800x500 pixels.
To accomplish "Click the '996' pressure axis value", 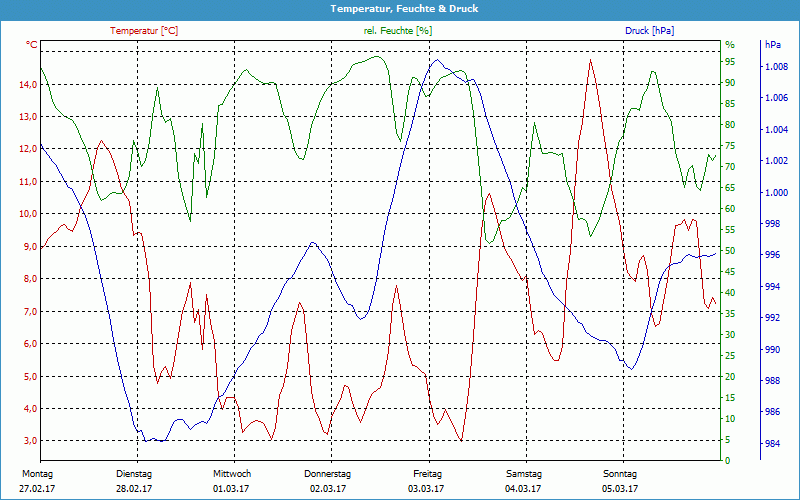I will click(x=773, y=255).
